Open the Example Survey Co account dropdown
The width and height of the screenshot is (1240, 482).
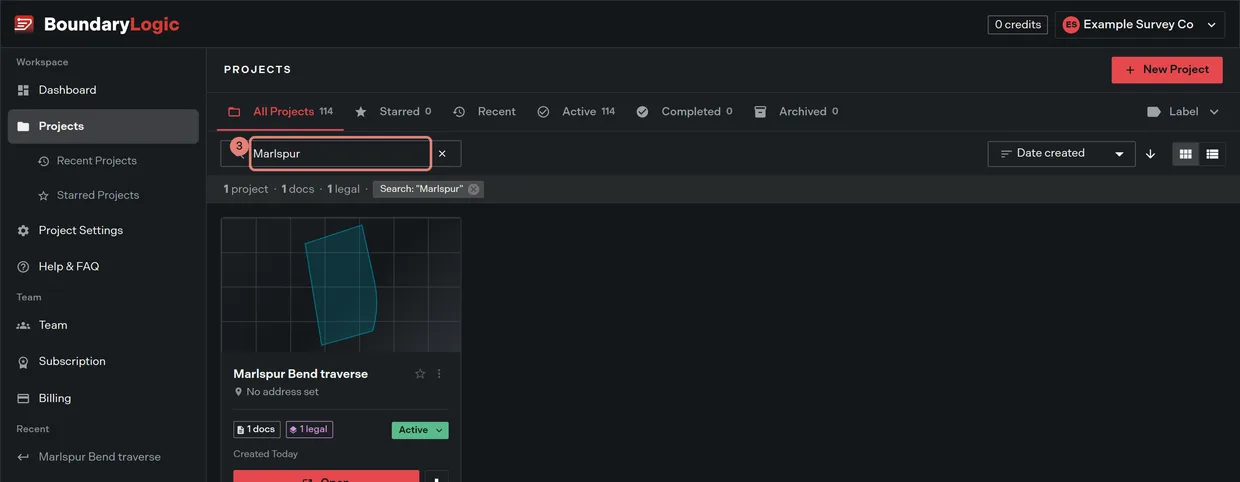coord(1139,24)
